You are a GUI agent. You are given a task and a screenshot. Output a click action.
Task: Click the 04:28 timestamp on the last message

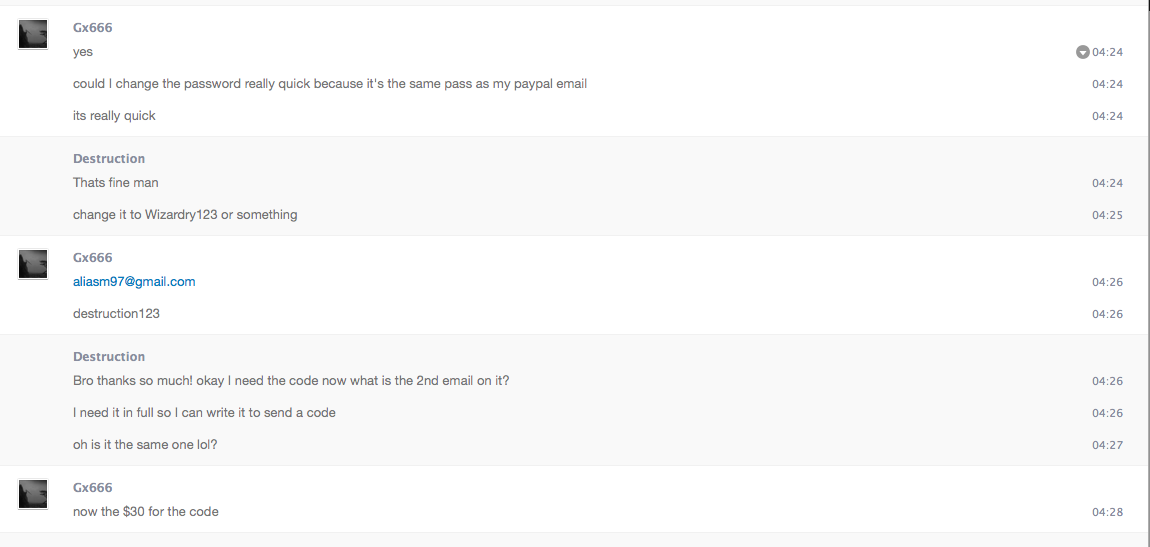[x=1107, y=513]
